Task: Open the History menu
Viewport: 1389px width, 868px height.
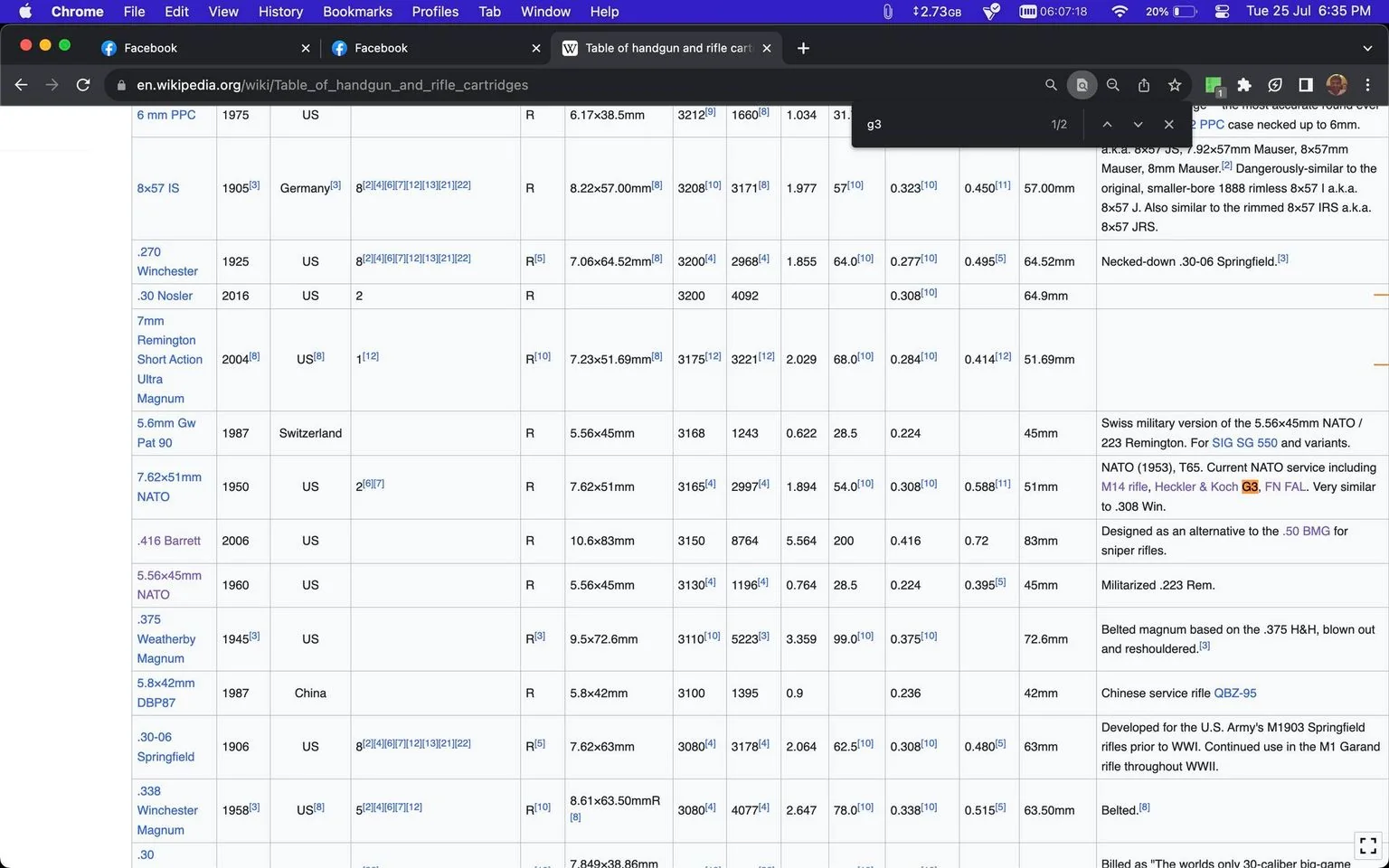Action: (280, 12)
